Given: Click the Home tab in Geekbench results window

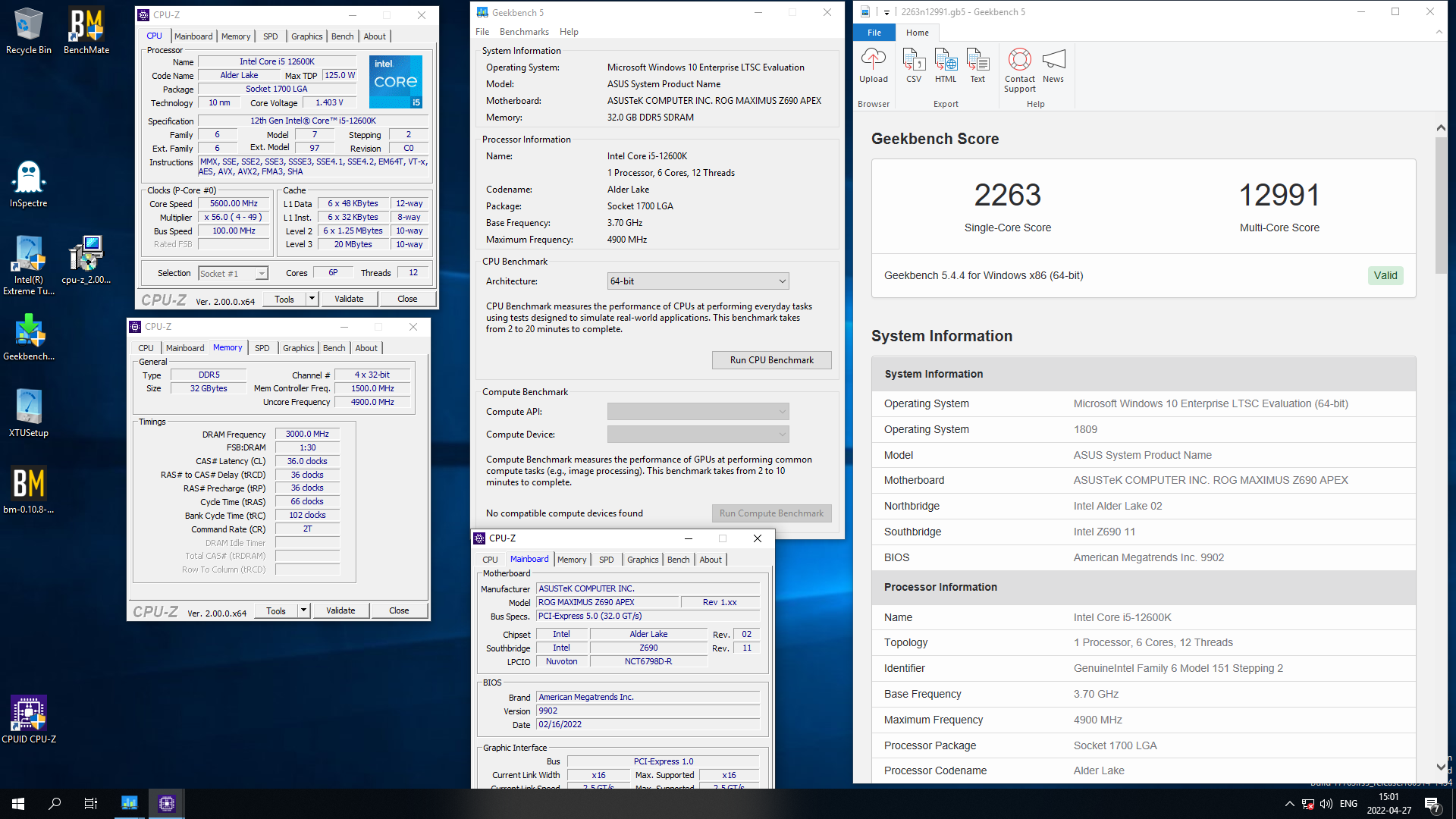Looking at the screenshot, I should [917, 33].
